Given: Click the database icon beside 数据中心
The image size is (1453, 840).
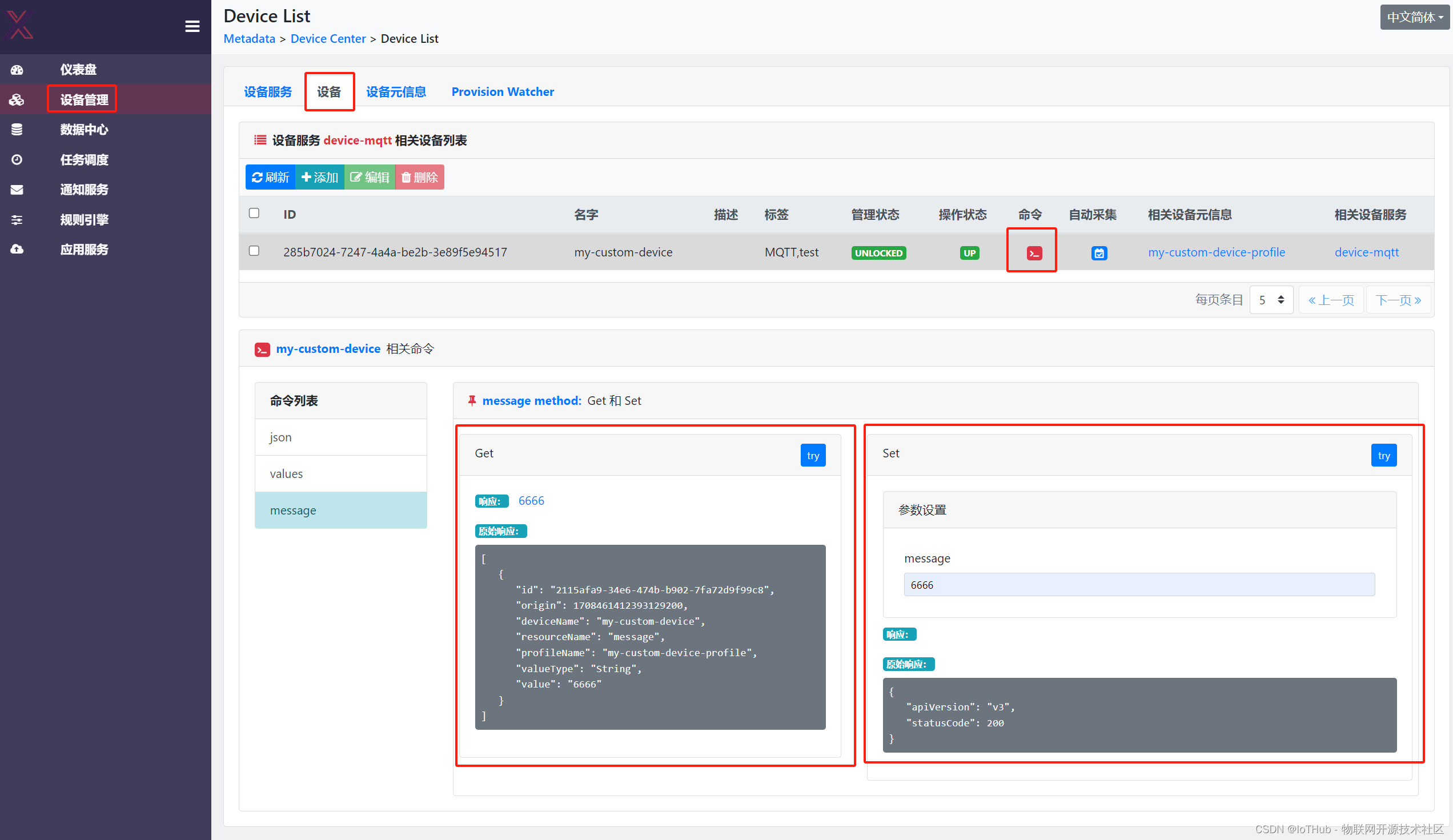Looking at the screenshot, I should tap(17, 130).
